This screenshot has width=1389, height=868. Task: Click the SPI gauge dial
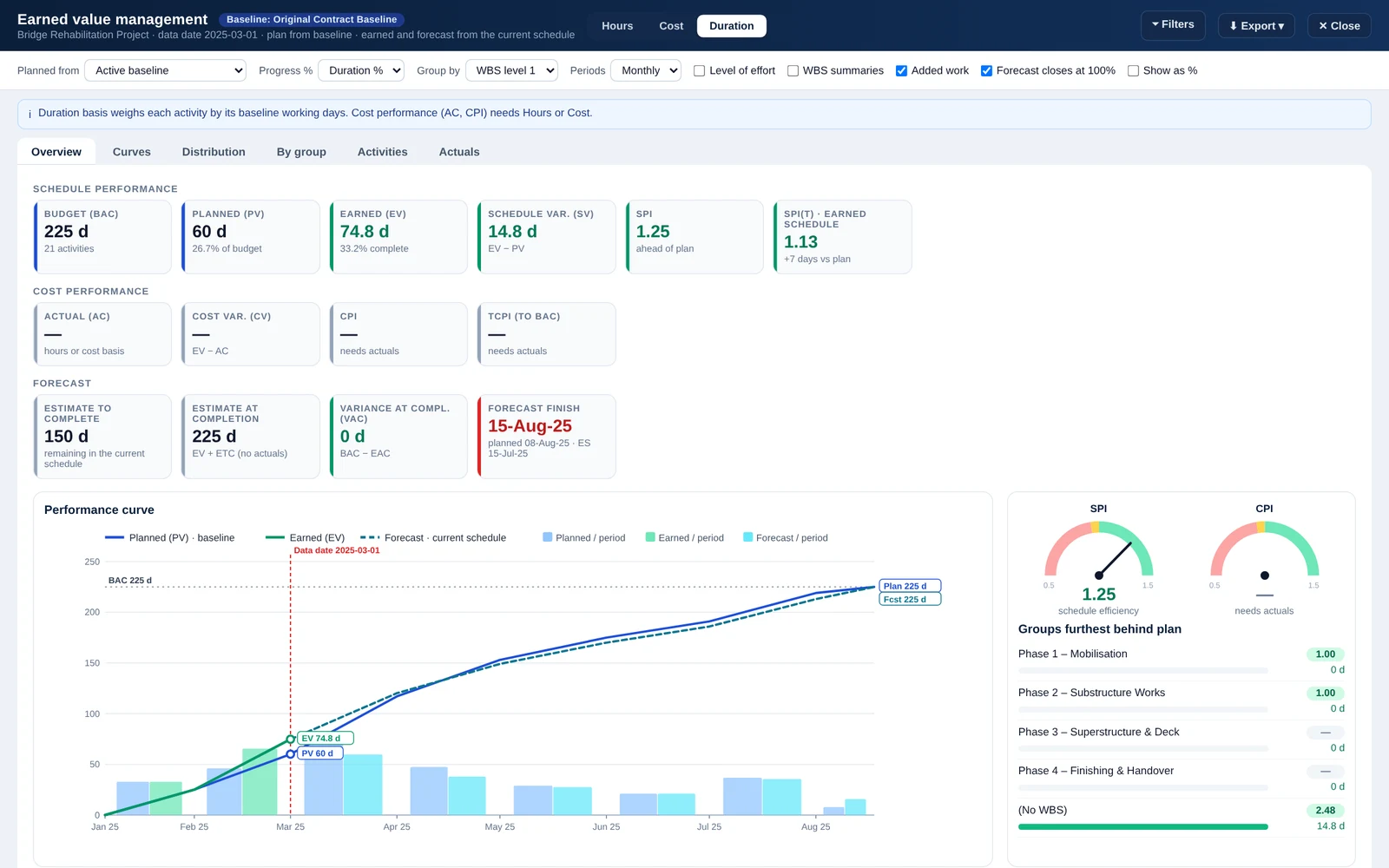point(1098,550)
